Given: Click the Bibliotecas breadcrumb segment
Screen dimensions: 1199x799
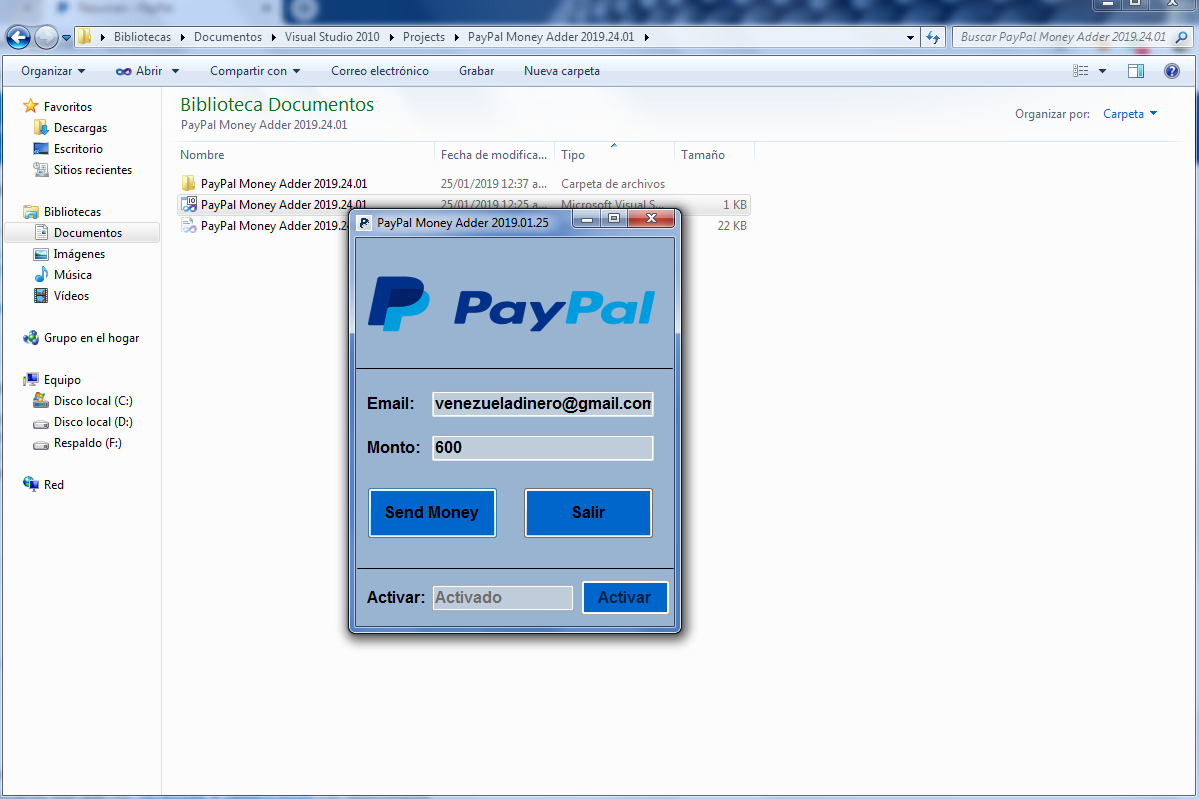Looking at the screenshot, I should 142,37.
